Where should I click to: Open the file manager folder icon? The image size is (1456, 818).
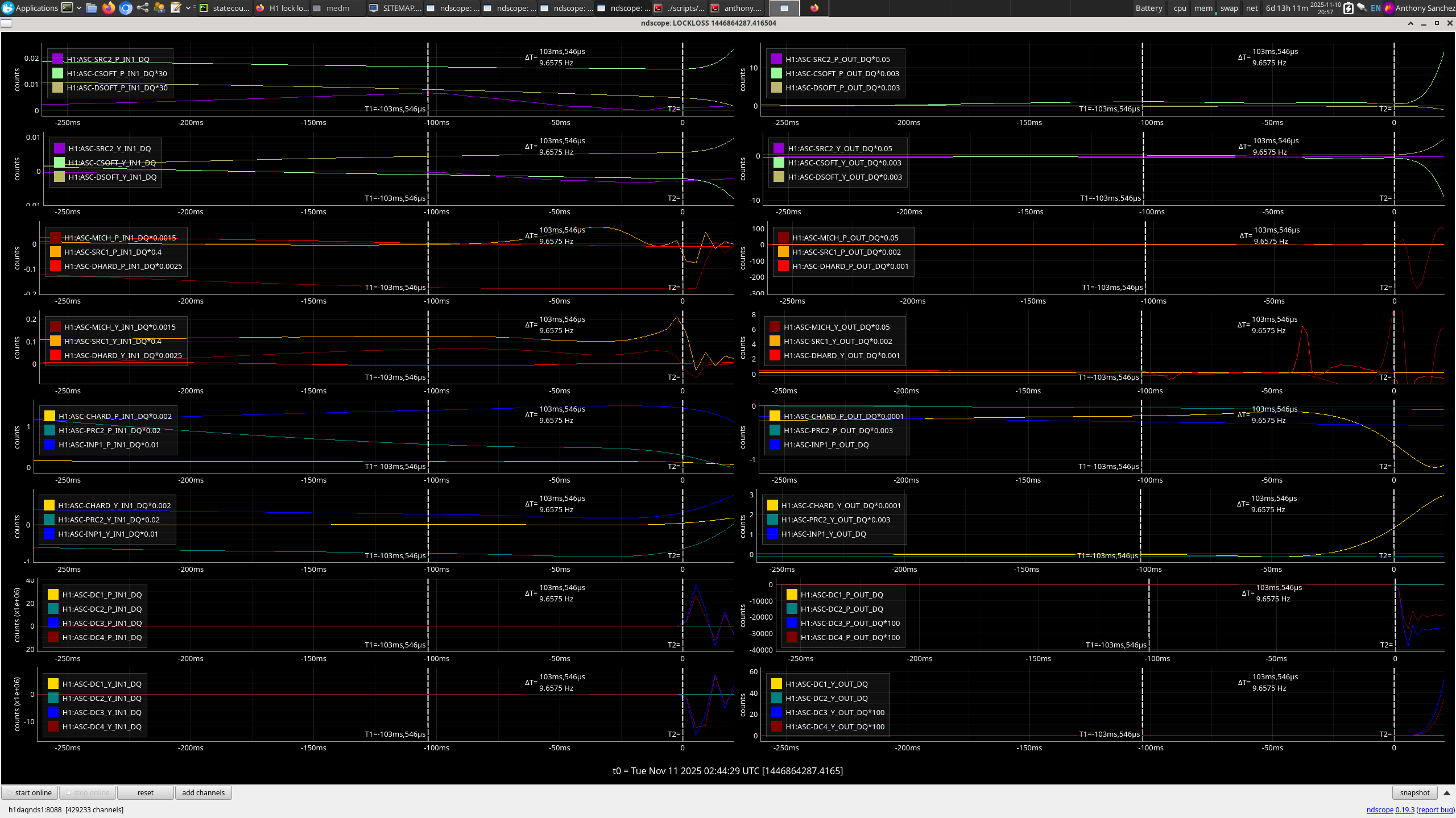pos(92,8)
